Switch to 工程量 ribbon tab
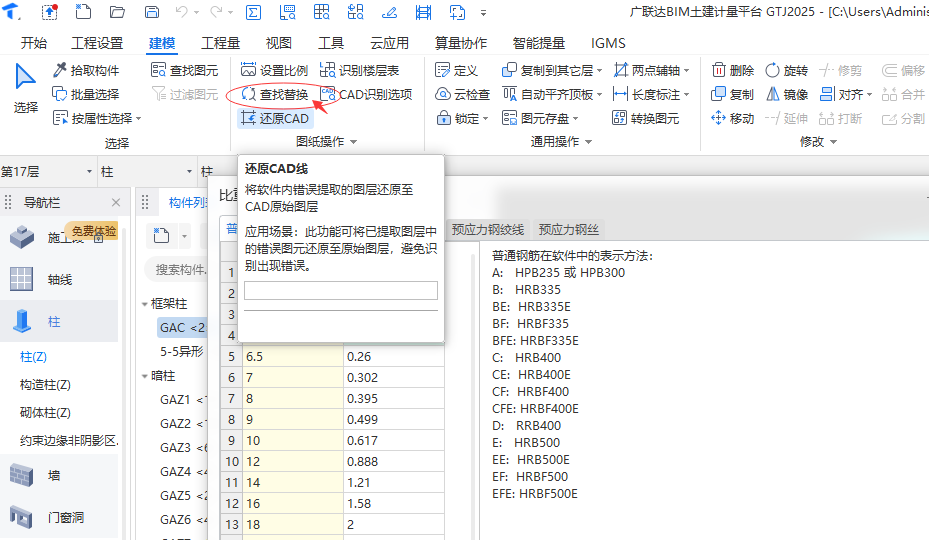The height and width of the screenshot is (540, 929). click(220, 43)
